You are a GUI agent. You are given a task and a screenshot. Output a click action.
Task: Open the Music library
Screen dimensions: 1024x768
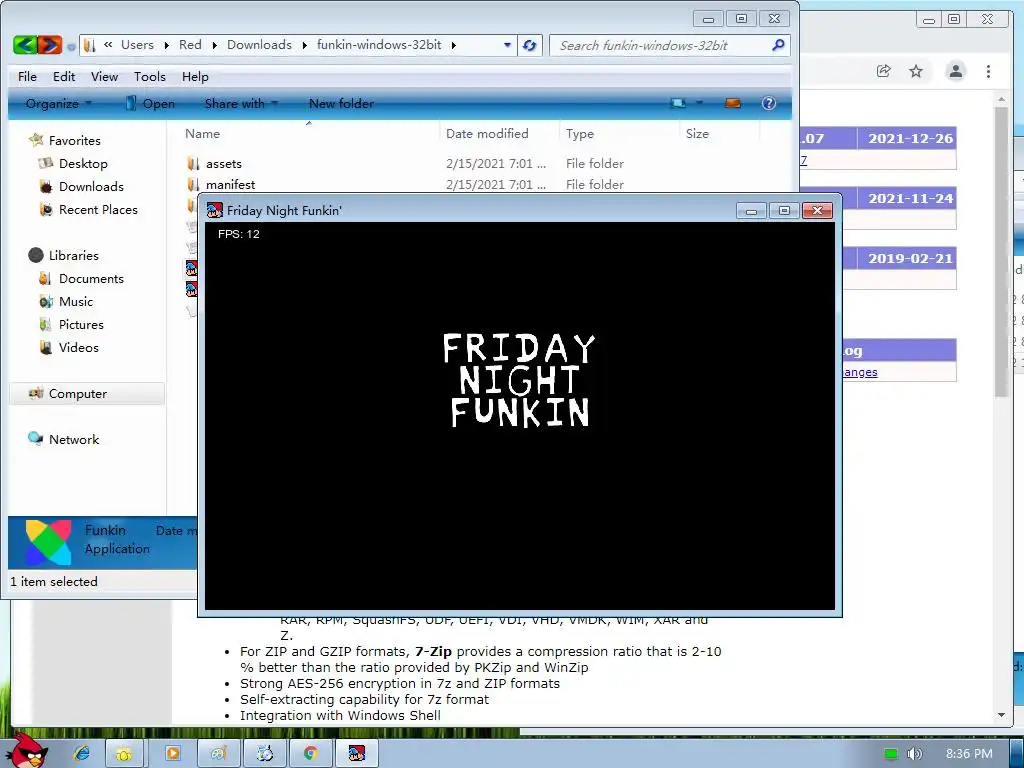tap(76, 301)
